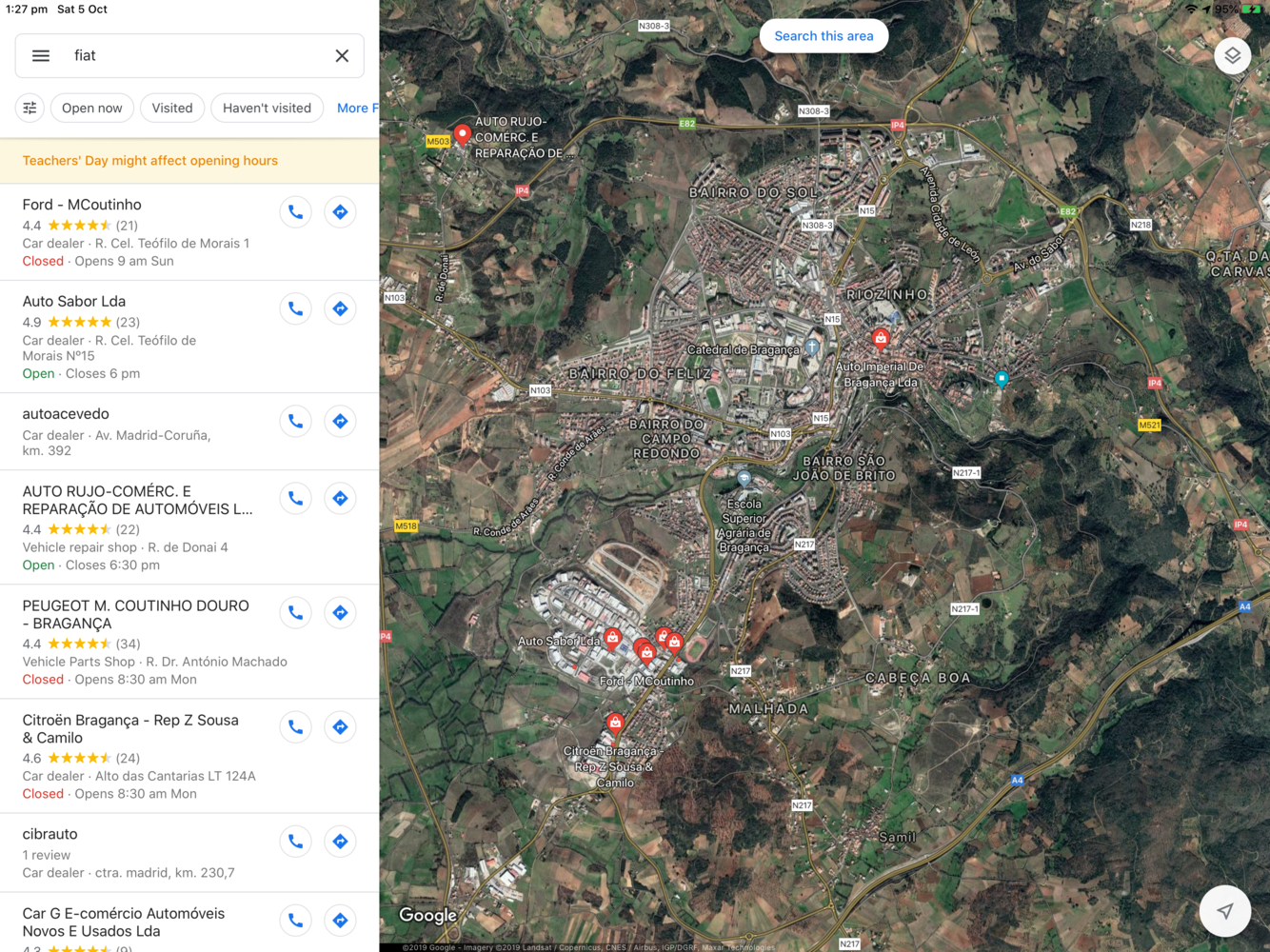Viewport: 1270px width, 952px height.
Task: Open the 'More Filters' link
Action: (357, 108)
